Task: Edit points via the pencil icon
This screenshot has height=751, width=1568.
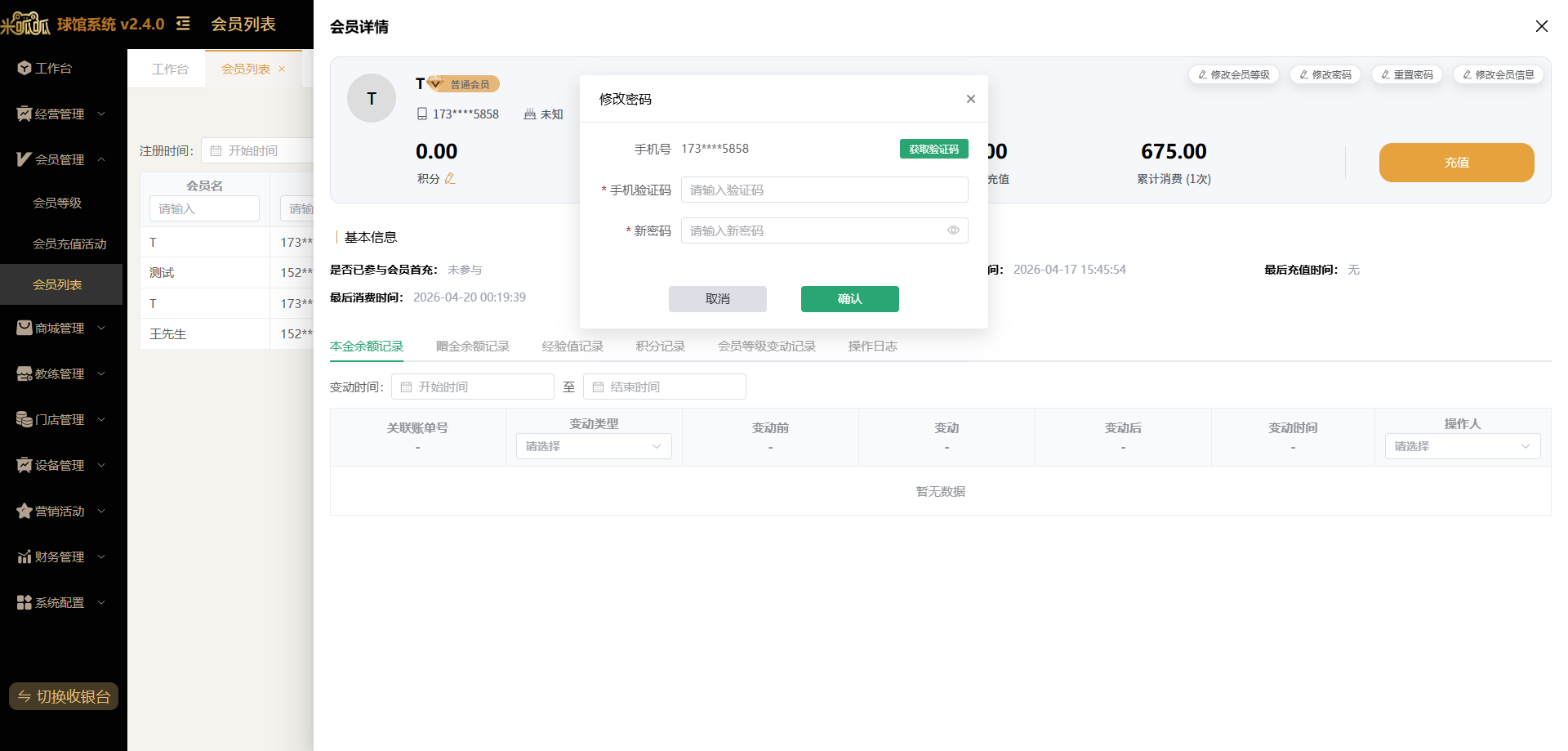Action: 450,178
